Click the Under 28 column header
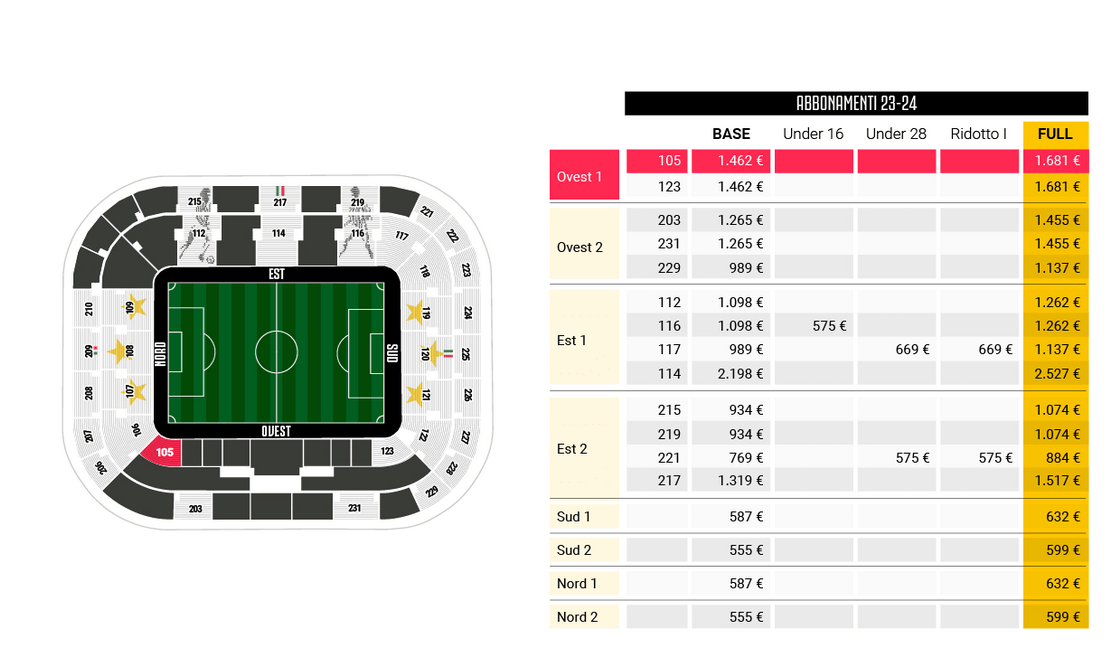The height and width of the screenshot is (651, 1117). (x=896, y=134)
